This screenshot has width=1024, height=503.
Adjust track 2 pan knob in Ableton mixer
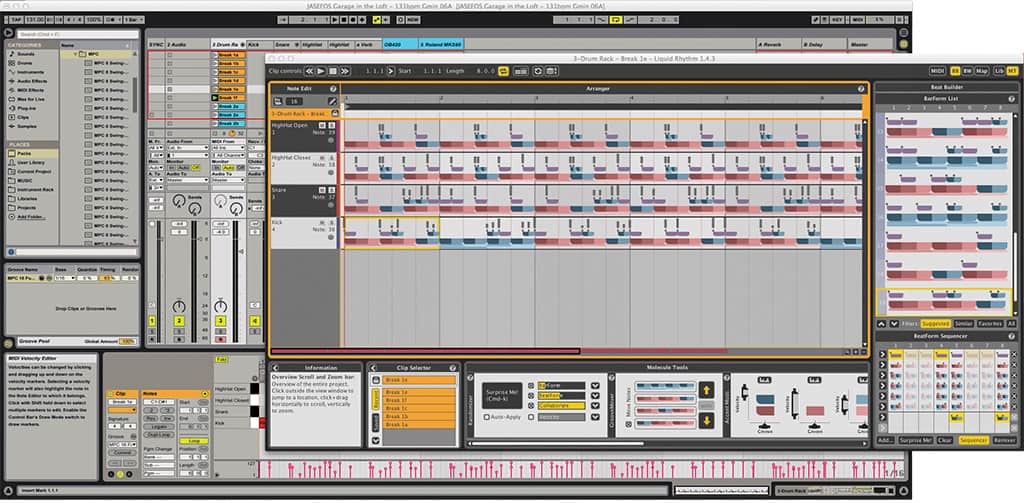178,306
